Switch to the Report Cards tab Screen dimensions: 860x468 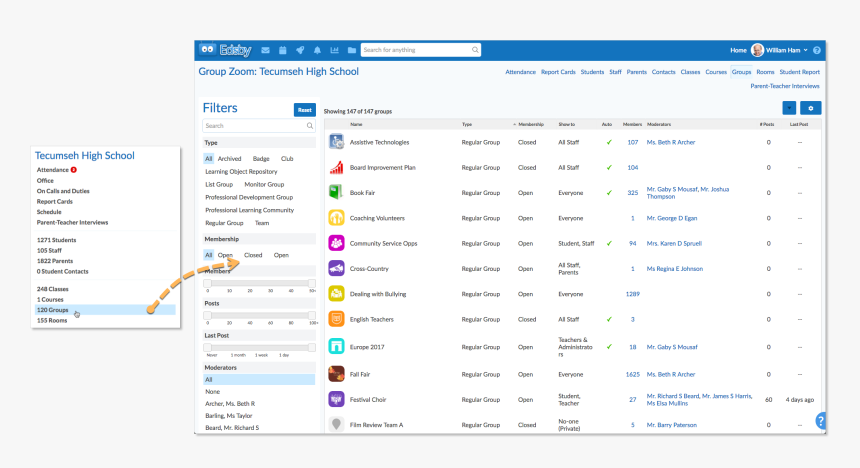coord(558,72)
